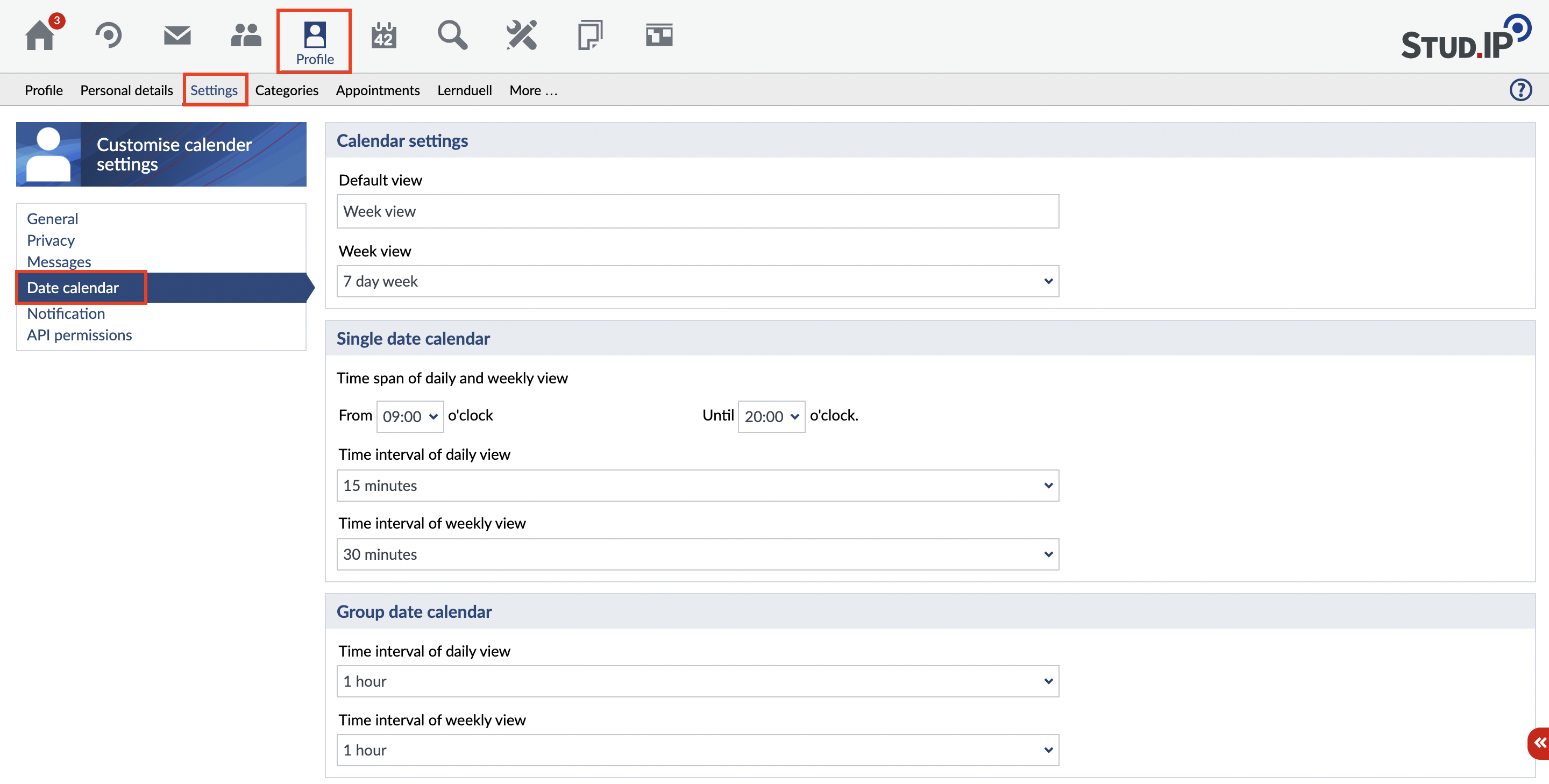Image resolution: width=1549 pixels, height=784 pixels.
Task: Click the Default view field
Action: click(698, 212)
